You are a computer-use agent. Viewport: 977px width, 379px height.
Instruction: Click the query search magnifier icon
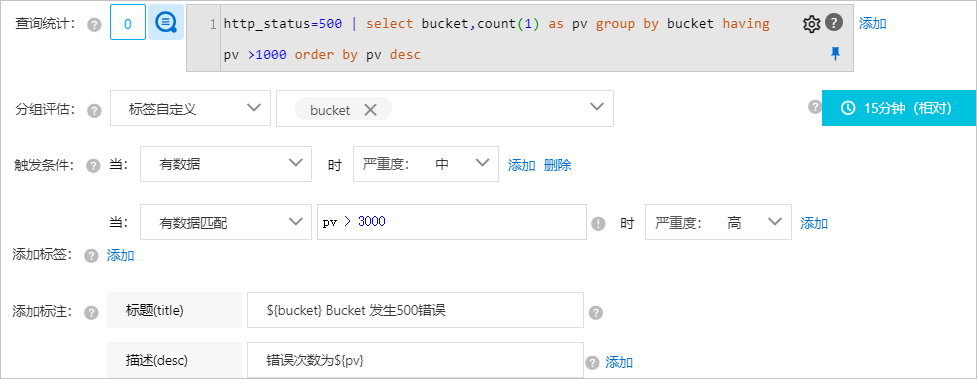click(166, 22)
